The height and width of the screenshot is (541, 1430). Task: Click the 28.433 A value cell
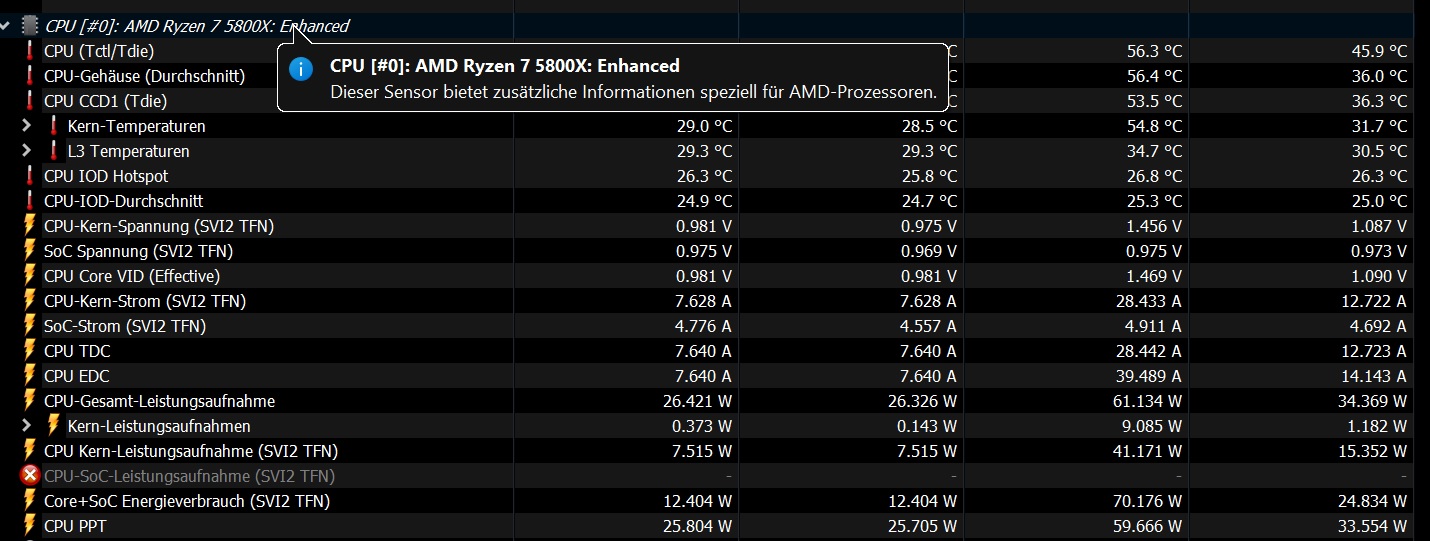click(x=1147, y=301)
